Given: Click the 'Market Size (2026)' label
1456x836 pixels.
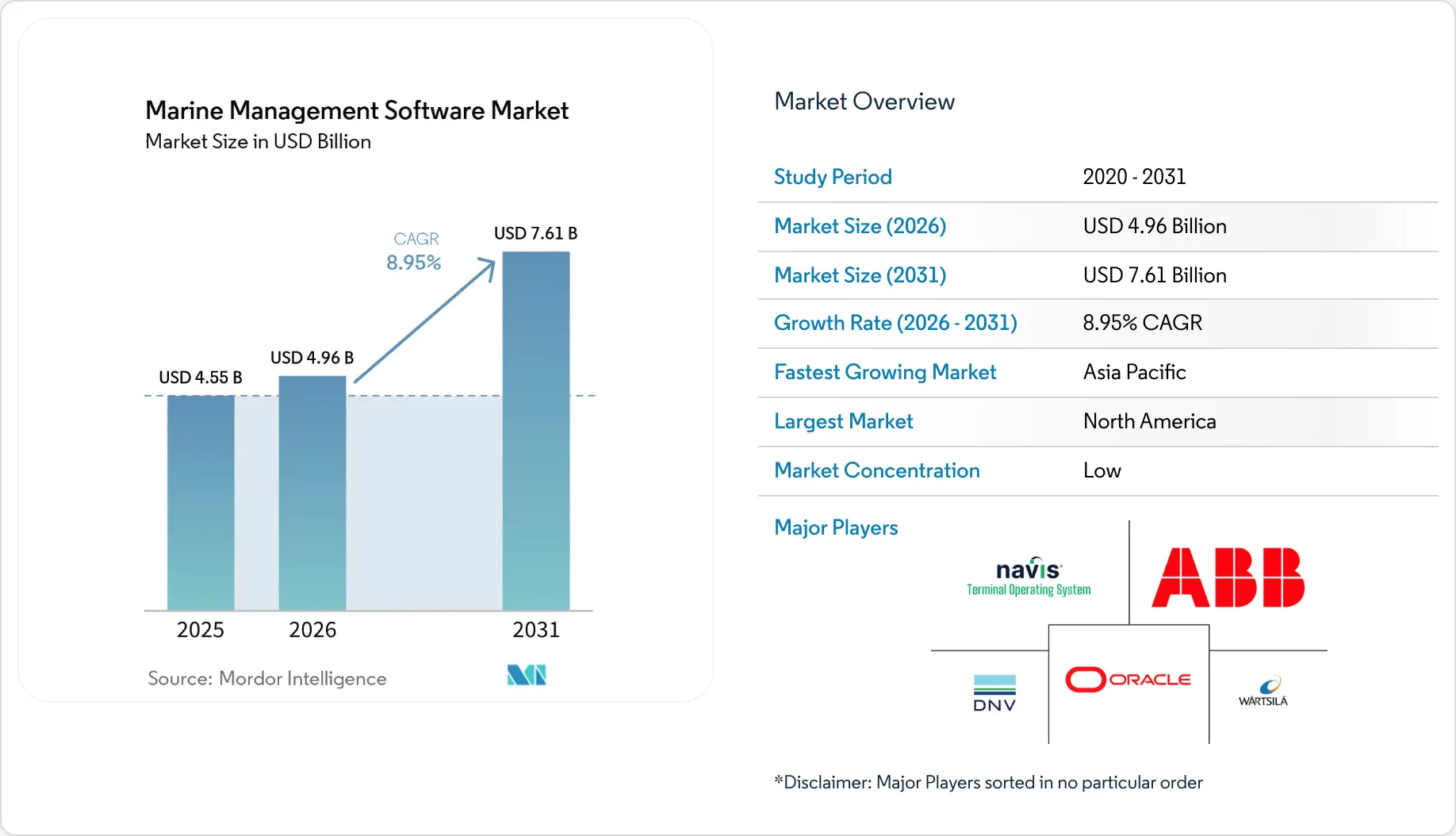Looking at the screenshot, I should (860, 226).
